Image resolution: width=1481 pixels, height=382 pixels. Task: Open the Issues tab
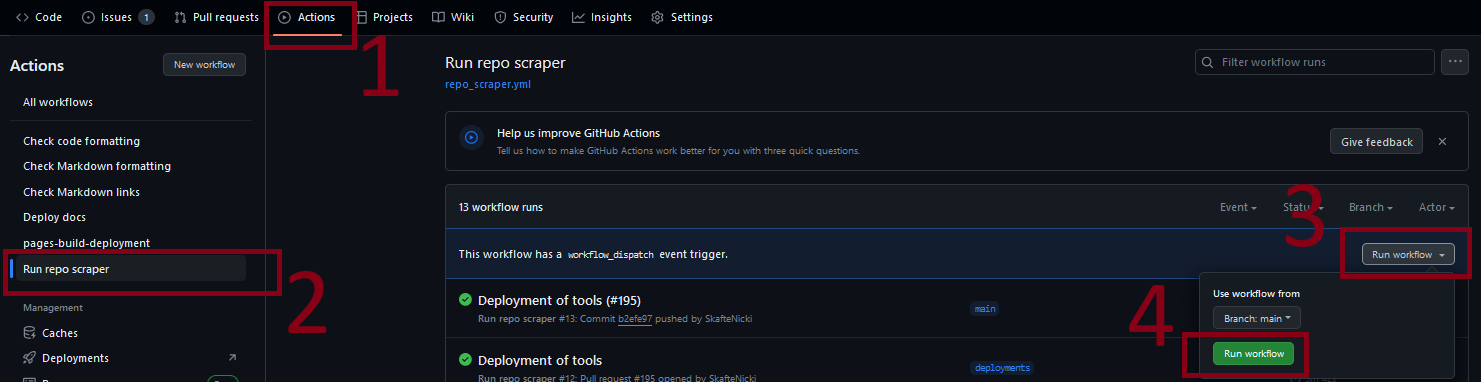pos(118,17)
